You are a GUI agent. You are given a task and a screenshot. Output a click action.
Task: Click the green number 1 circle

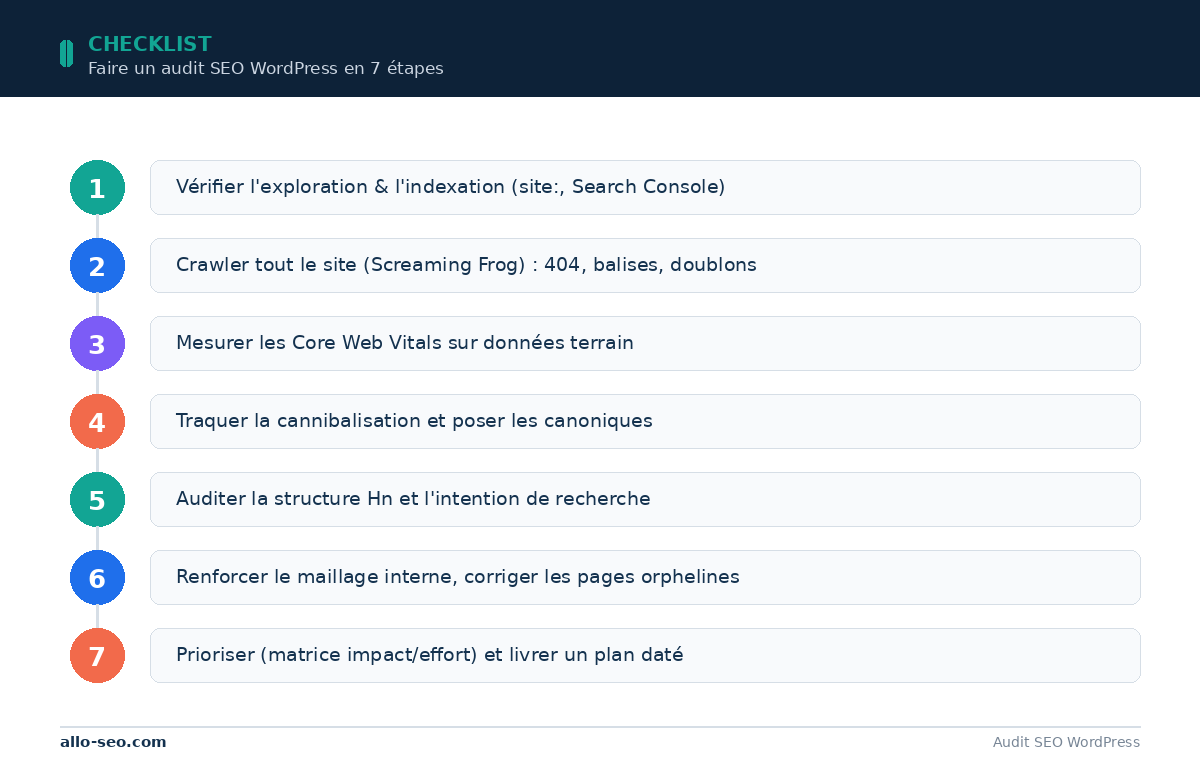coord(97,187)
